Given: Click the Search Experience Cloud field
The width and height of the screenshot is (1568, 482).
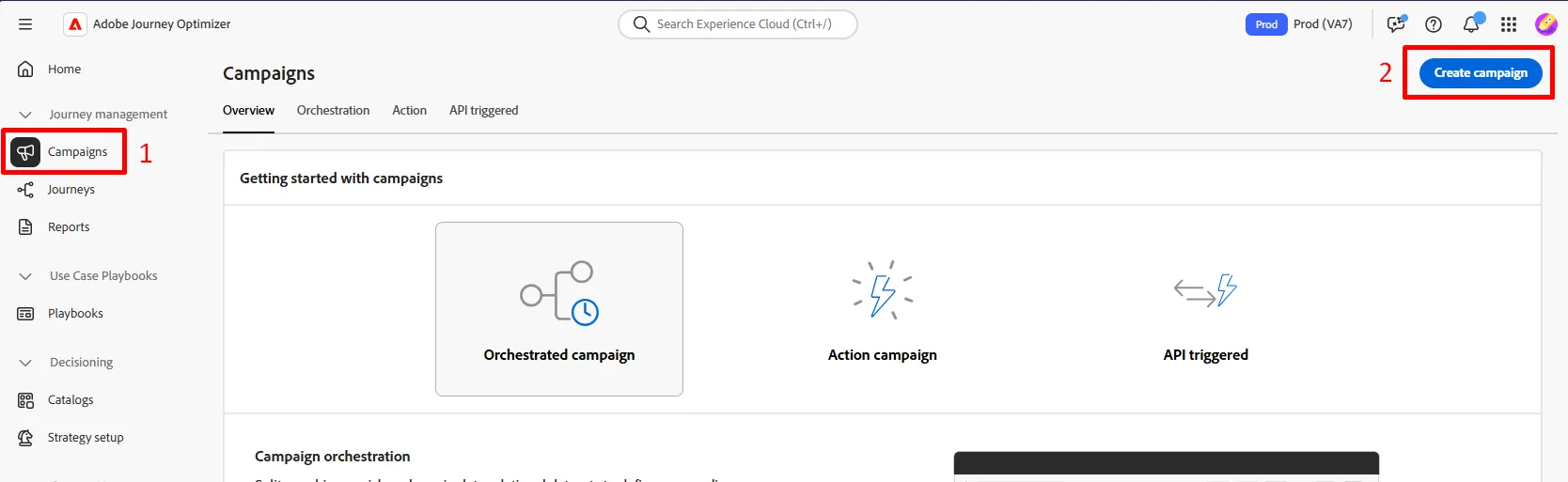Looking at the screenshot, I should pyautogui.click(x=738, y=24).
